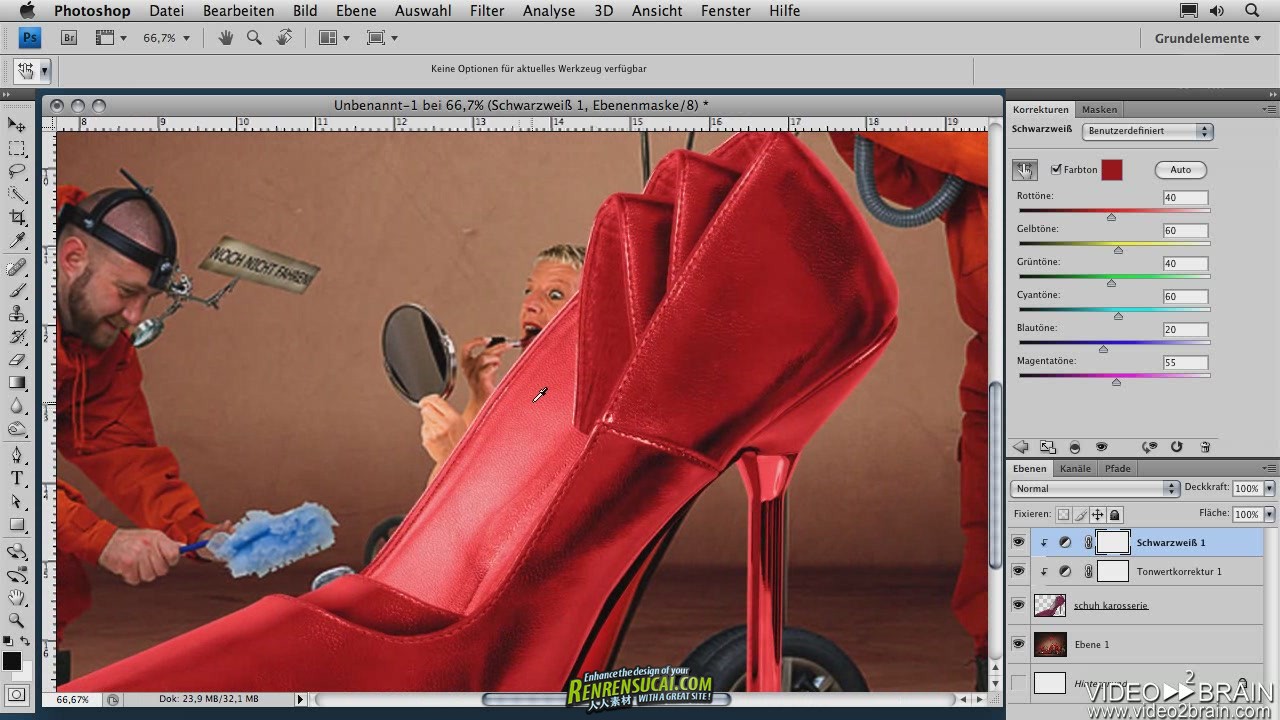The image size is (1280, 720).
Task: Select the Rectangular Marquee tool
Action: coord(17,148)
